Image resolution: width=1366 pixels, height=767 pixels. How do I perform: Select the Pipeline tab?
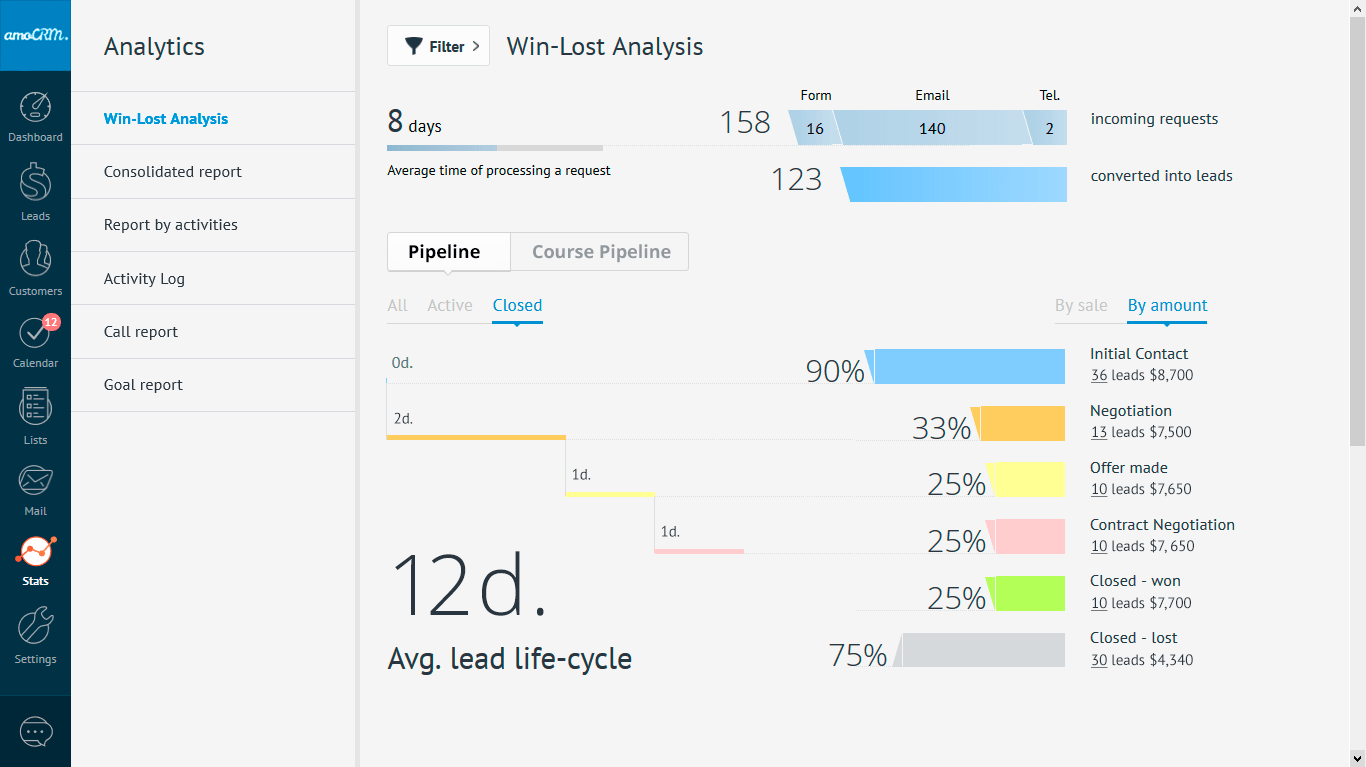[444, 252]
